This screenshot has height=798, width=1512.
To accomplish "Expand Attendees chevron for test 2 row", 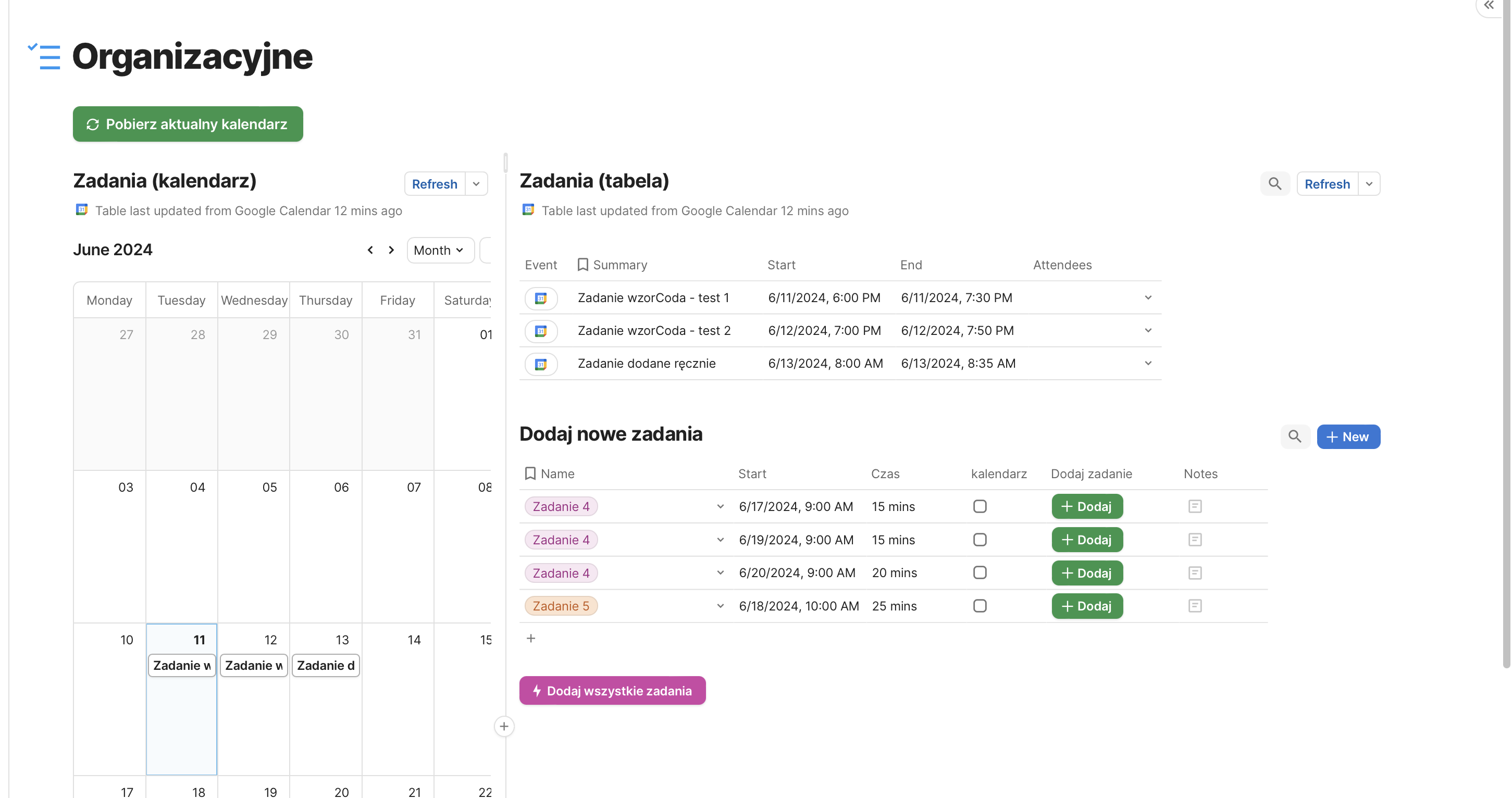I will [1148, 330].
